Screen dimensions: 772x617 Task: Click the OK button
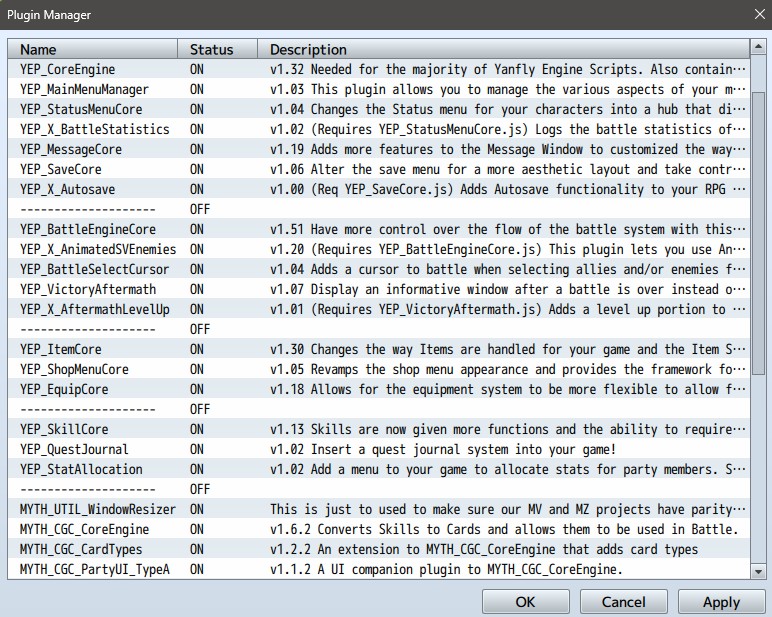[525, 602]
